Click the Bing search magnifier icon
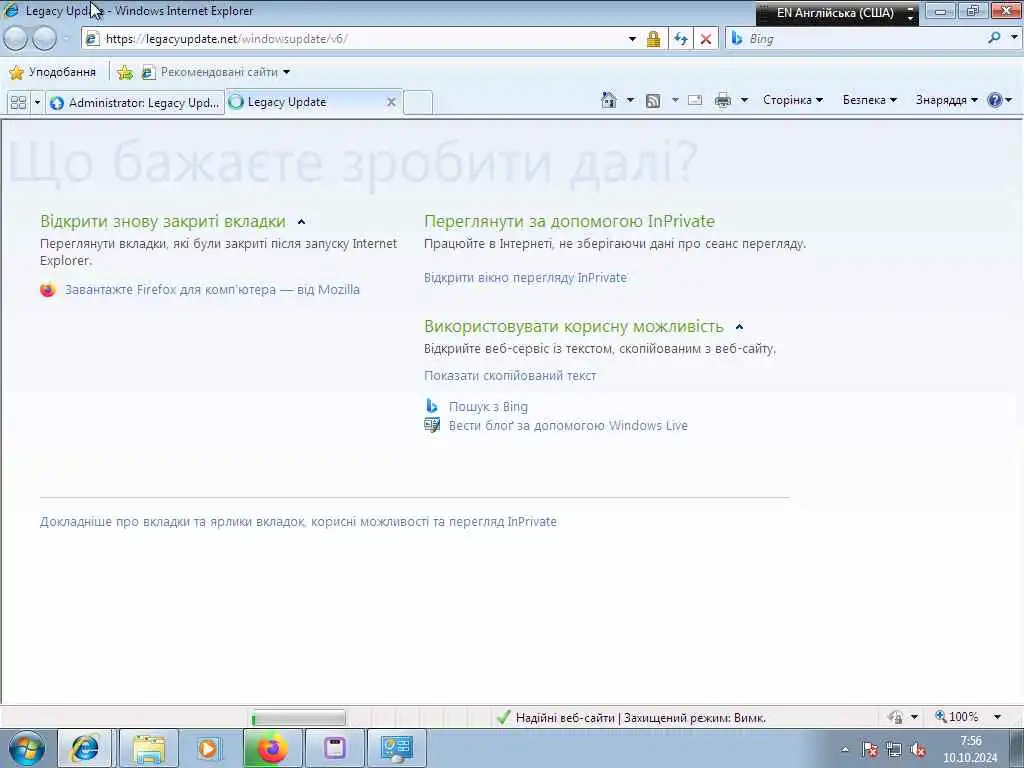This screenshot has height=768, width=1024. point(994,39)
